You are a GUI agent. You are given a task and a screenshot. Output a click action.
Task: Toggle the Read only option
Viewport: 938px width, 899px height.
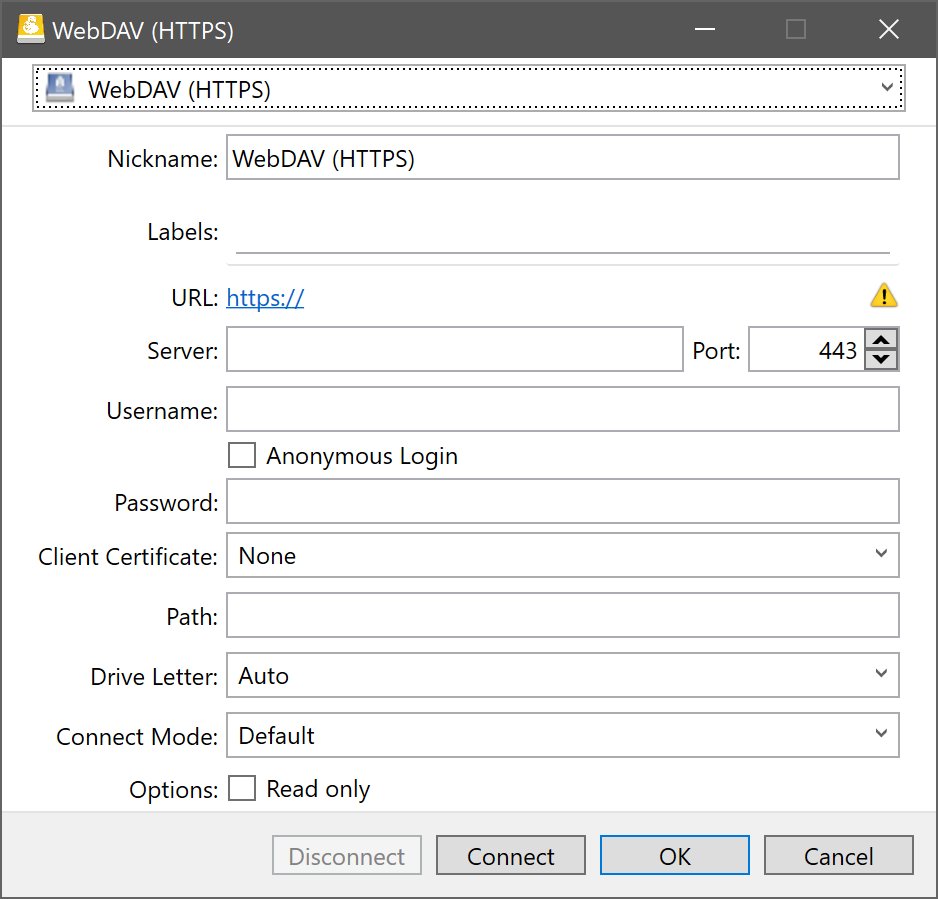[x=242, y=789]
